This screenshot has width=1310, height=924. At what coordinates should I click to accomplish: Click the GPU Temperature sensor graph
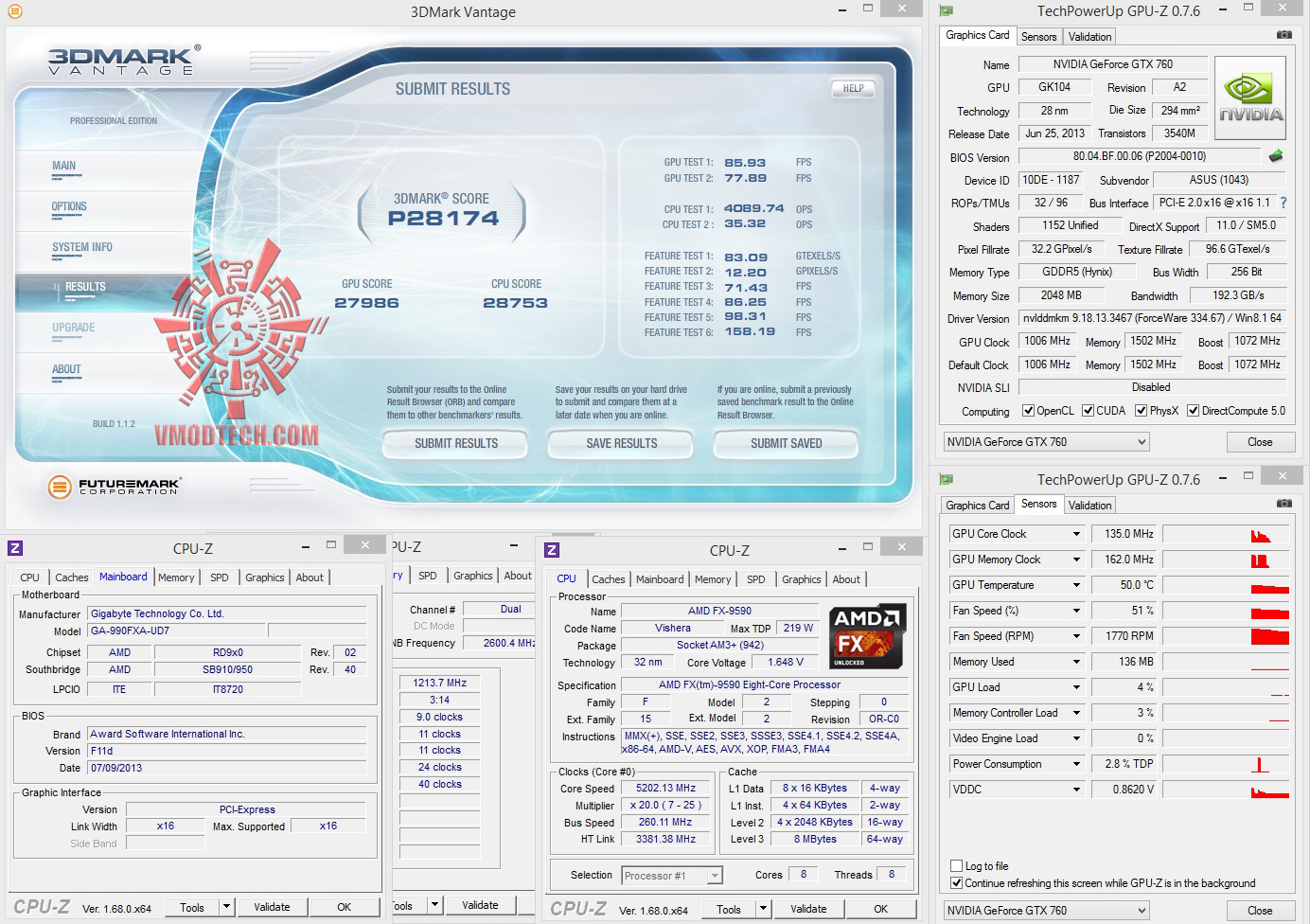(1226, 585)
